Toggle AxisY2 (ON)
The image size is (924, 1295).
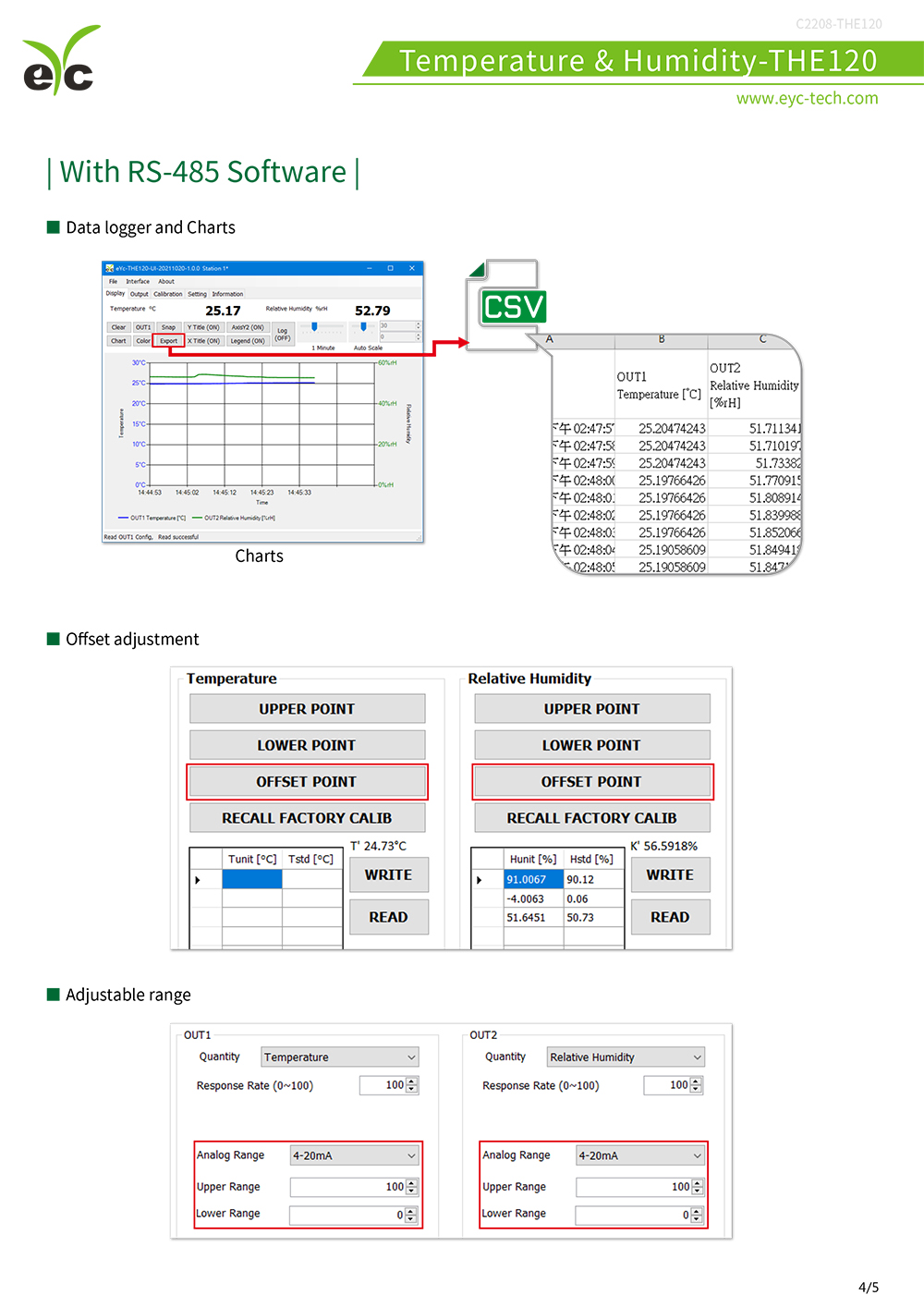click(247, 327)
